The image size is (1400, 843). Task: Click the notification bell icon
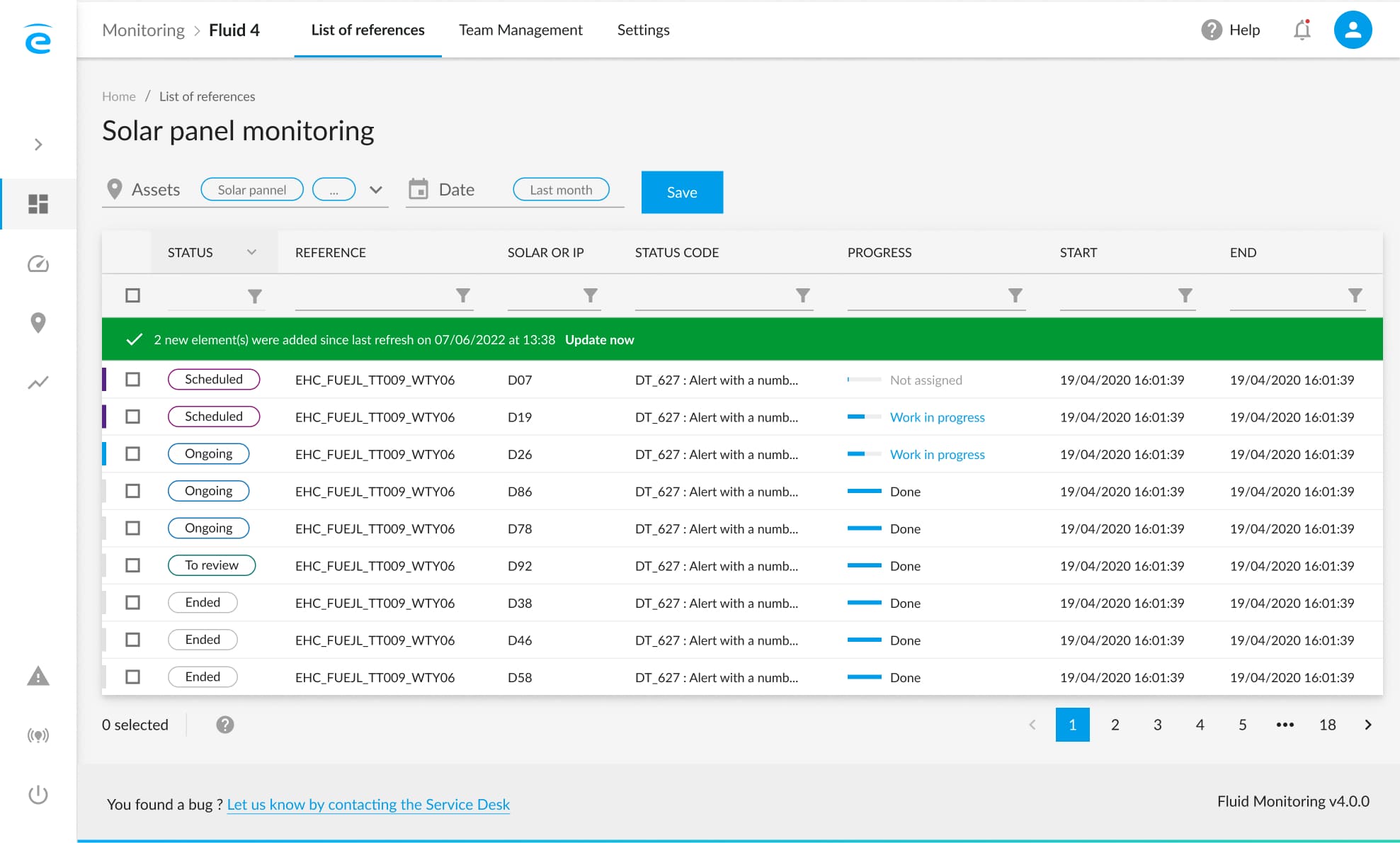coord(1302,28)
